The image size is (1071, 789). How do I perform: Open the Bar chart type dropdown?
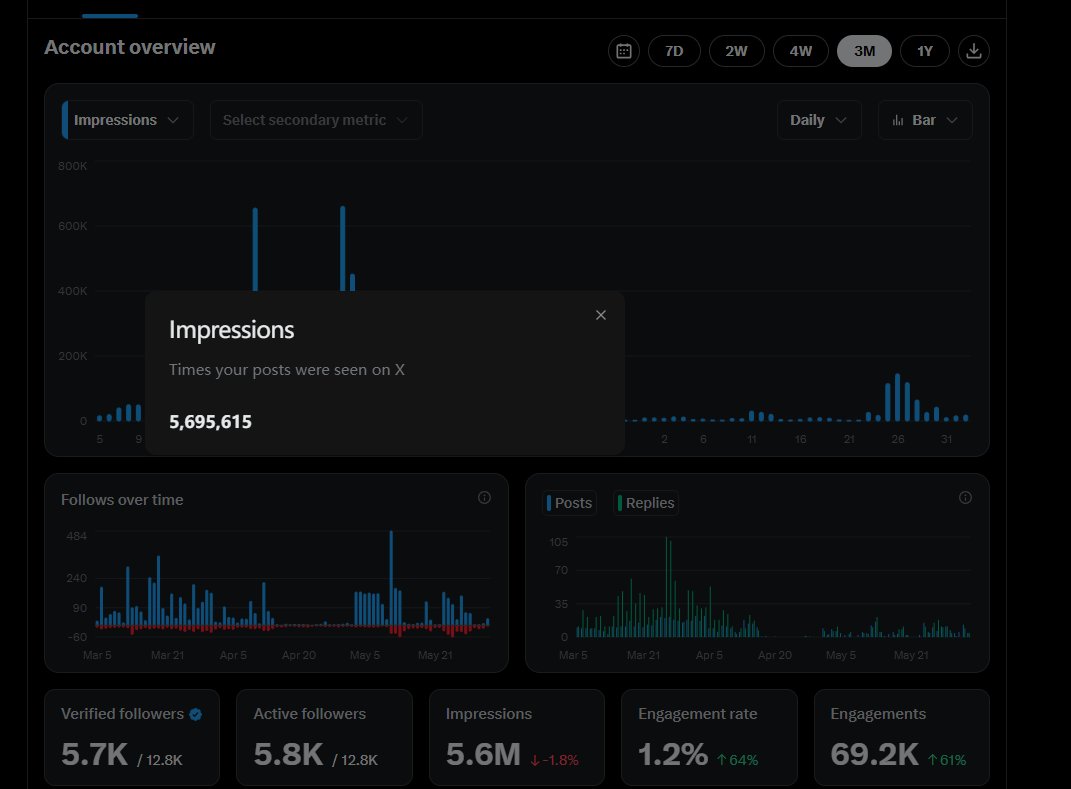925,120
